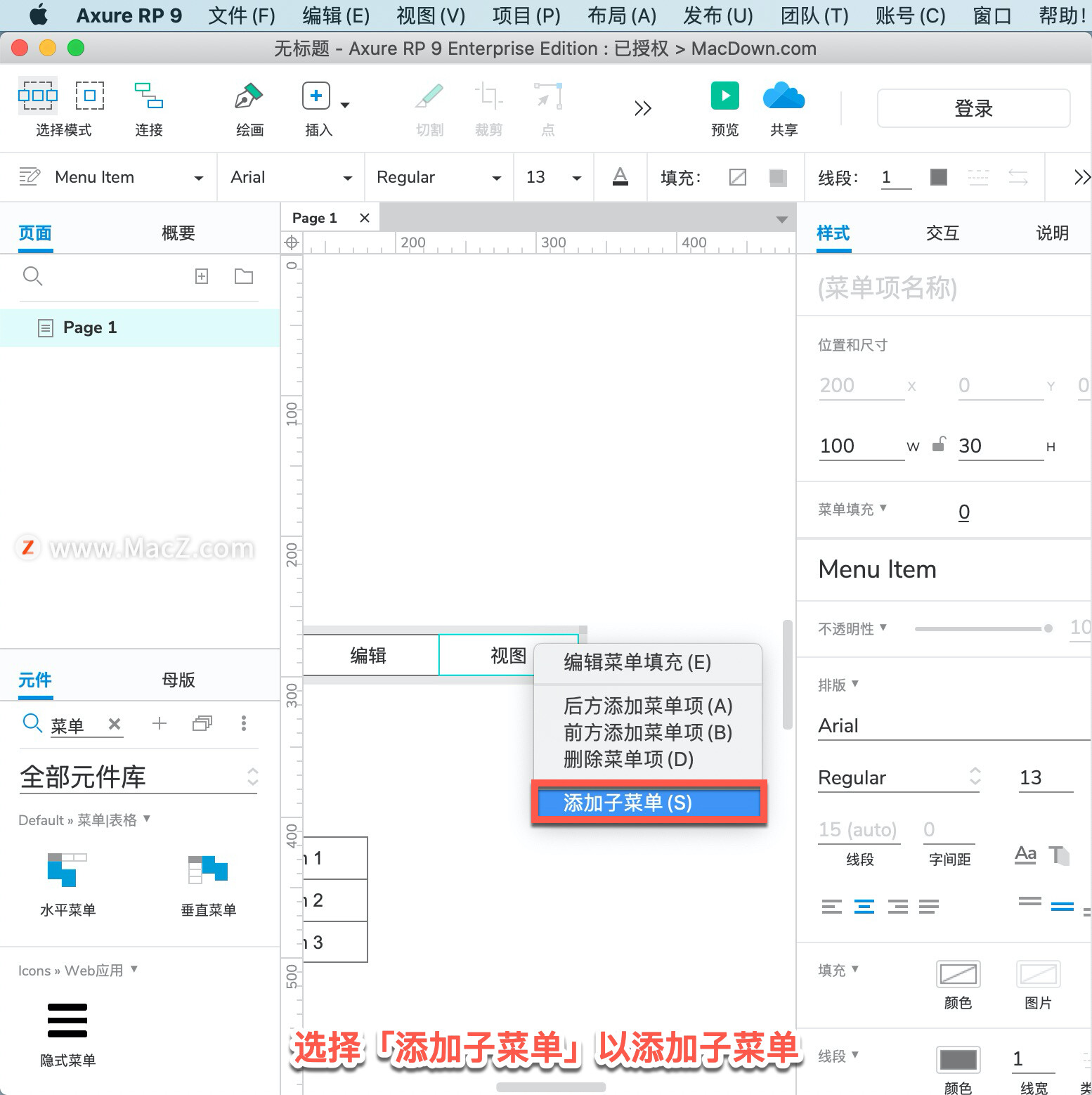The height and width of the screenshot is (1095, 1092).
Task: Select Page 1 in the pages tree
Action: pos(140,328)
